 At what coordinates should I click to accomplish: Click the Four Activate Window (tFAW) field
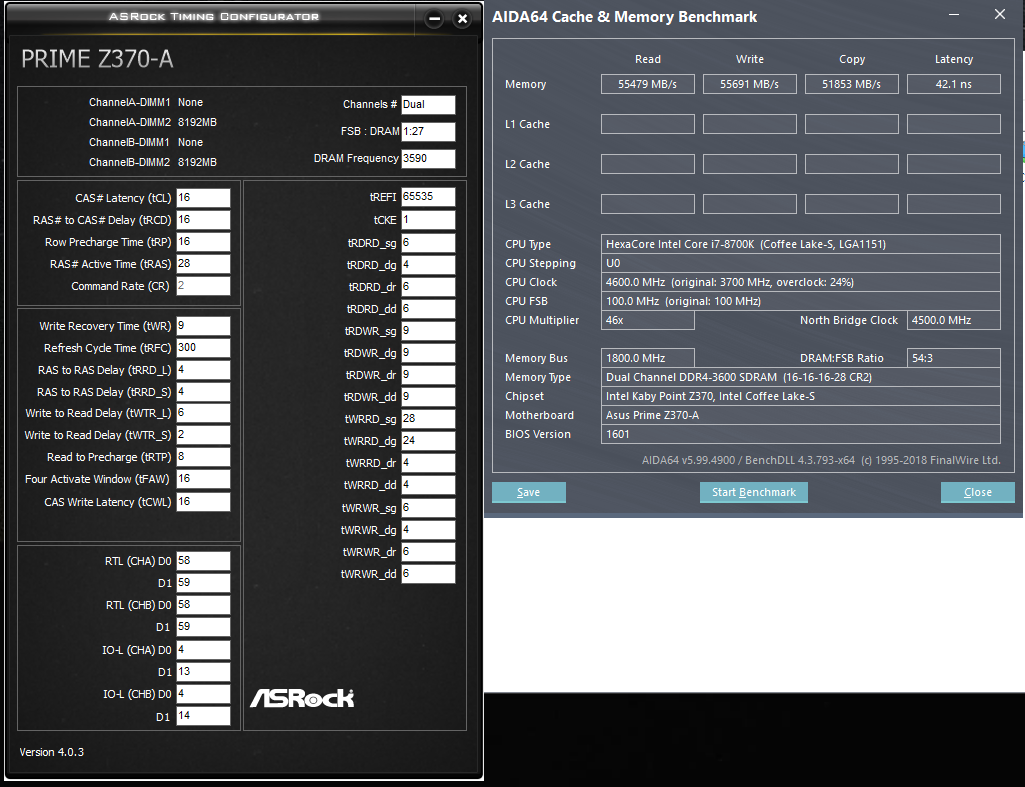pos(203,479)
